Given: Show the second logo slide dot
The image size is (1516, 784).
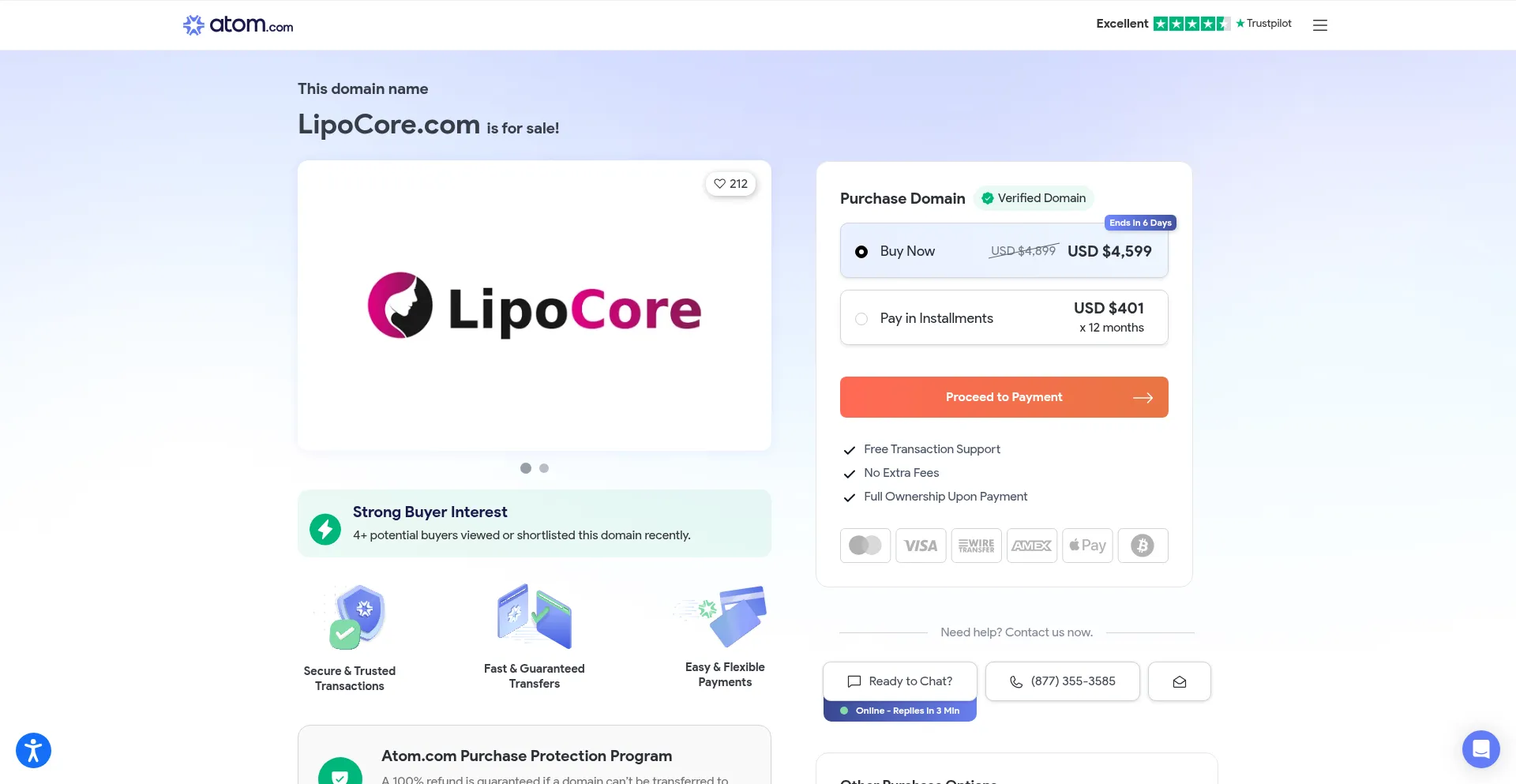Looking at the screenshot, I should pyautogui.click(x=544, y=468).
